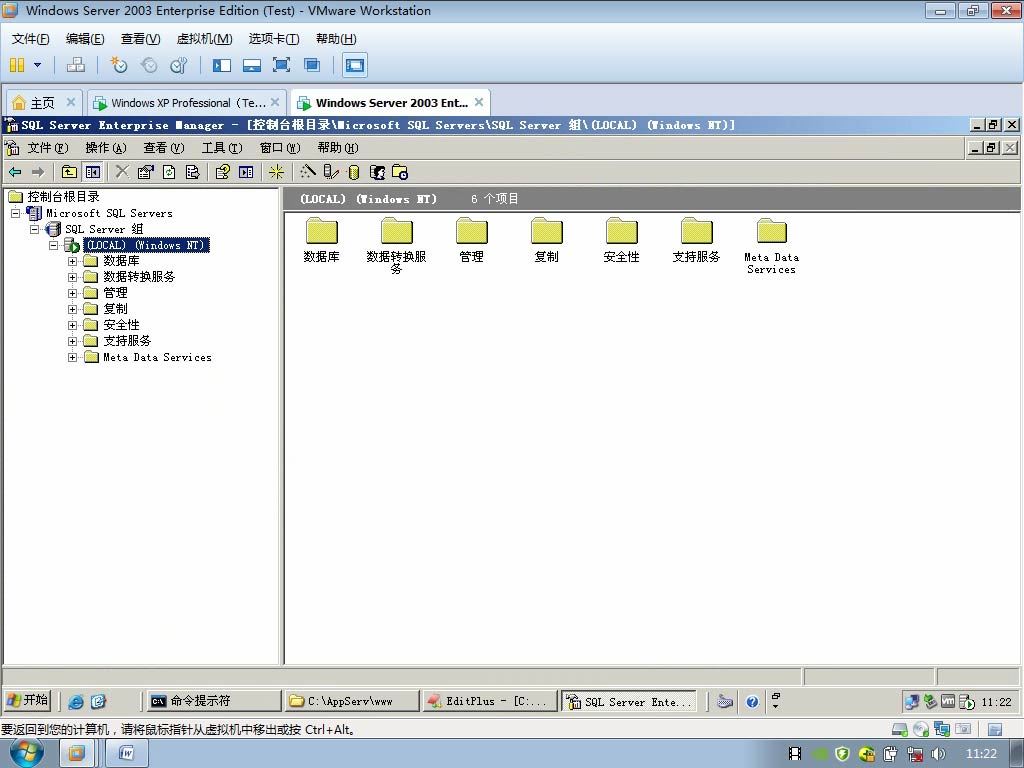Screen dimensions: 1024x768
Task: Click VMware full screen mode icon
Action: (x=281, y=65)
